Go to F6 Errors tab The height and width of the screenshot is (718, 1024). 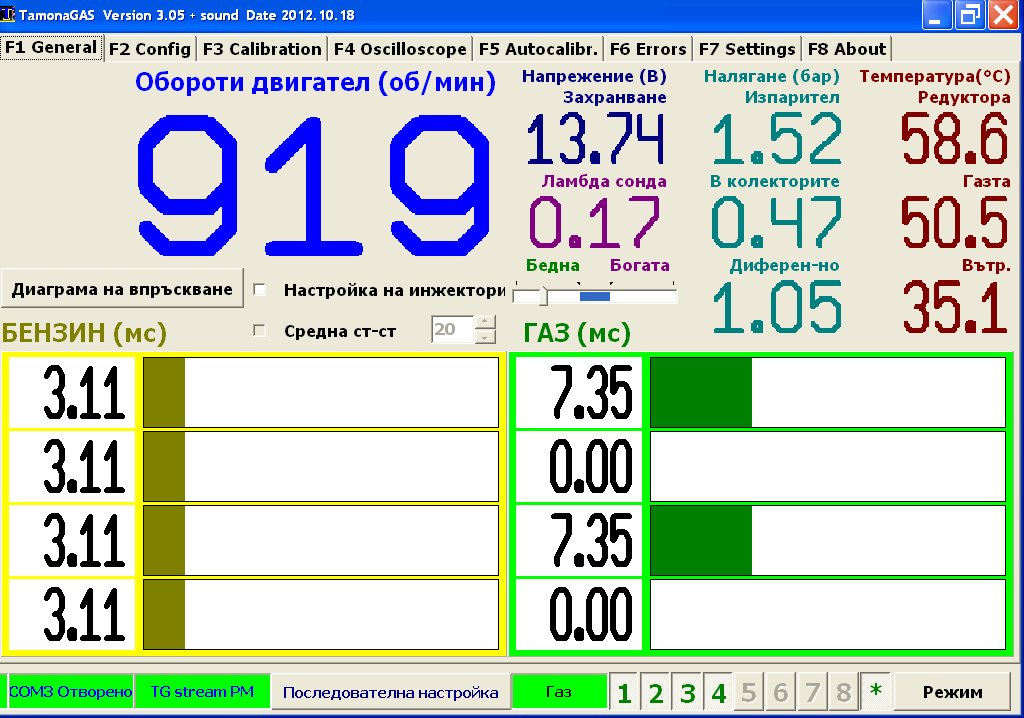tap(648, 49)
